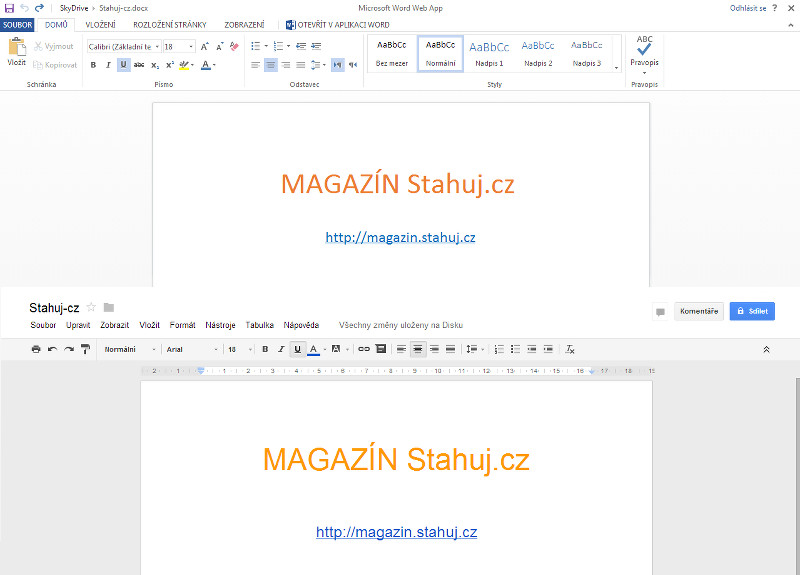The height and width of the screenshot is (575, 800).
Task: Click text highlight color in Word ribbon
Action: tap(184, 65)
